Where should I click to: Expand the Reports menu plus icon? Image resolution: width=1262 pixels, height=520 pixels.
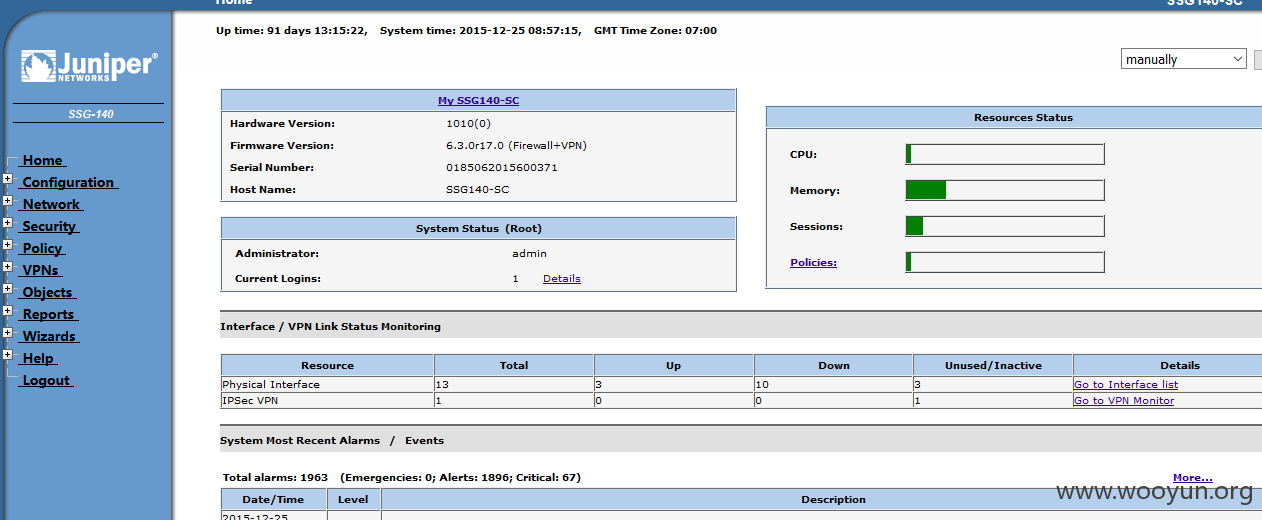tap(8, 312)
